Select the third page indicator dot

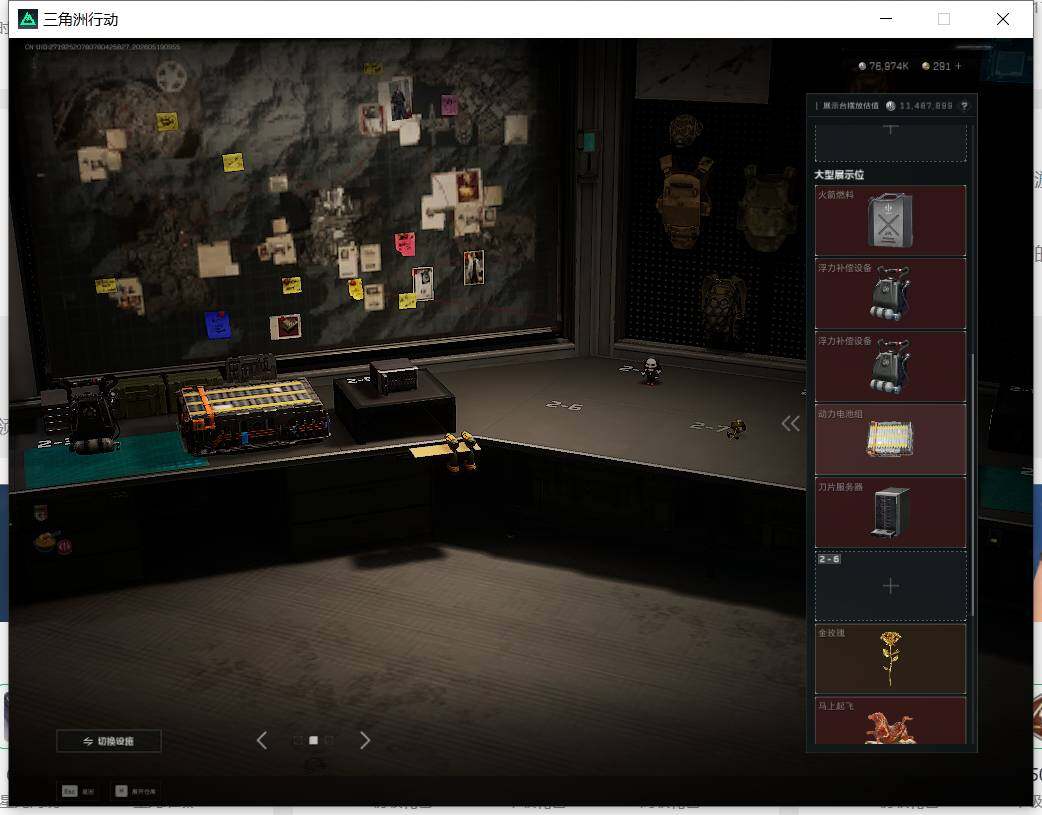[329, 740]
